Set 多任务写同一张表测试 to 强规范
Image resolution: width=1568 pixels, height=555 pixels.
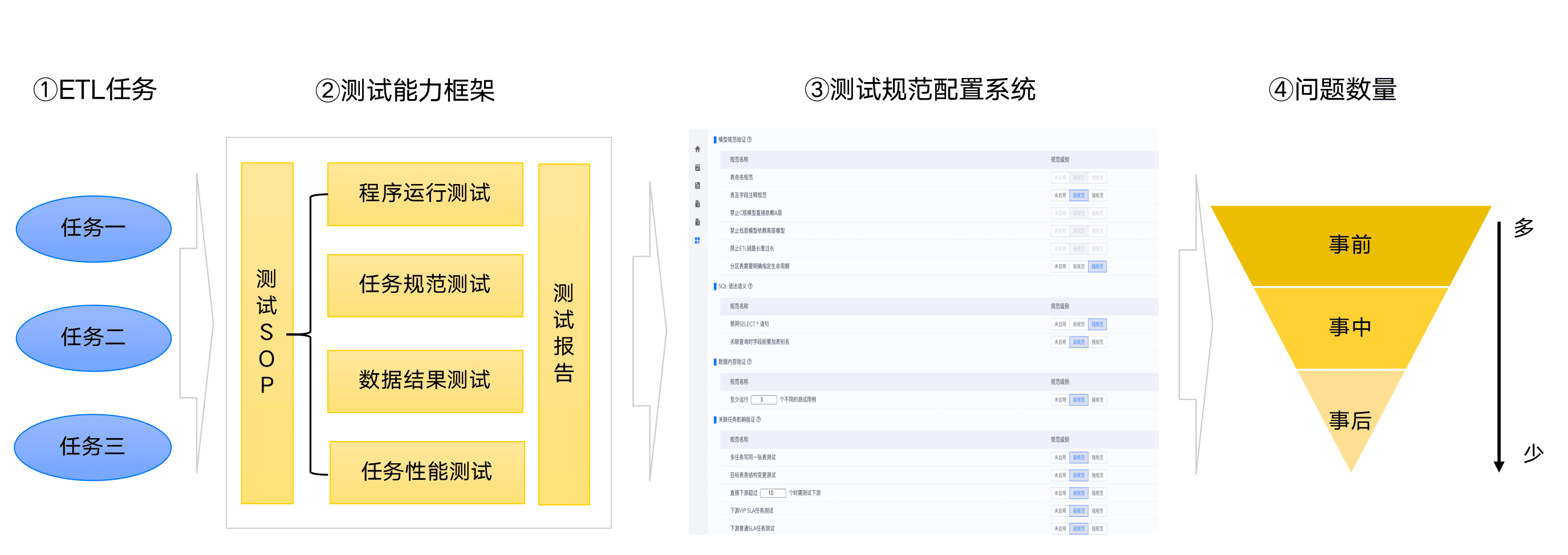click(x=1098, y=458)
